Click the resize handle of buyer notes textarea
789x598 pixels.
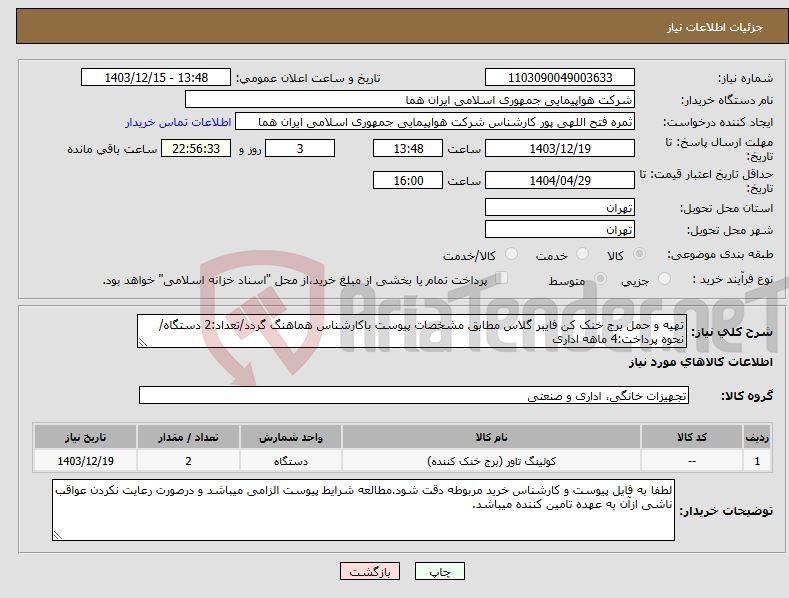tap(58, 535)
